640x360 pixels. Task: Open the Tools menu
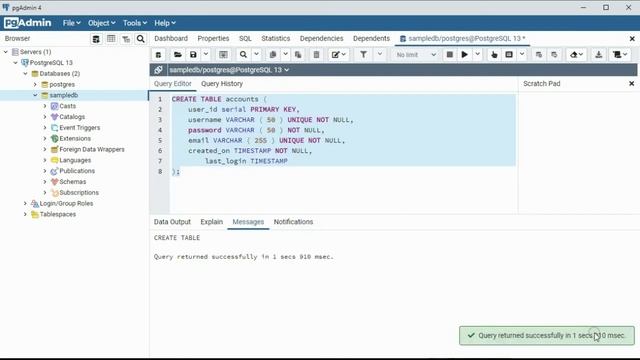pos(135,23)
